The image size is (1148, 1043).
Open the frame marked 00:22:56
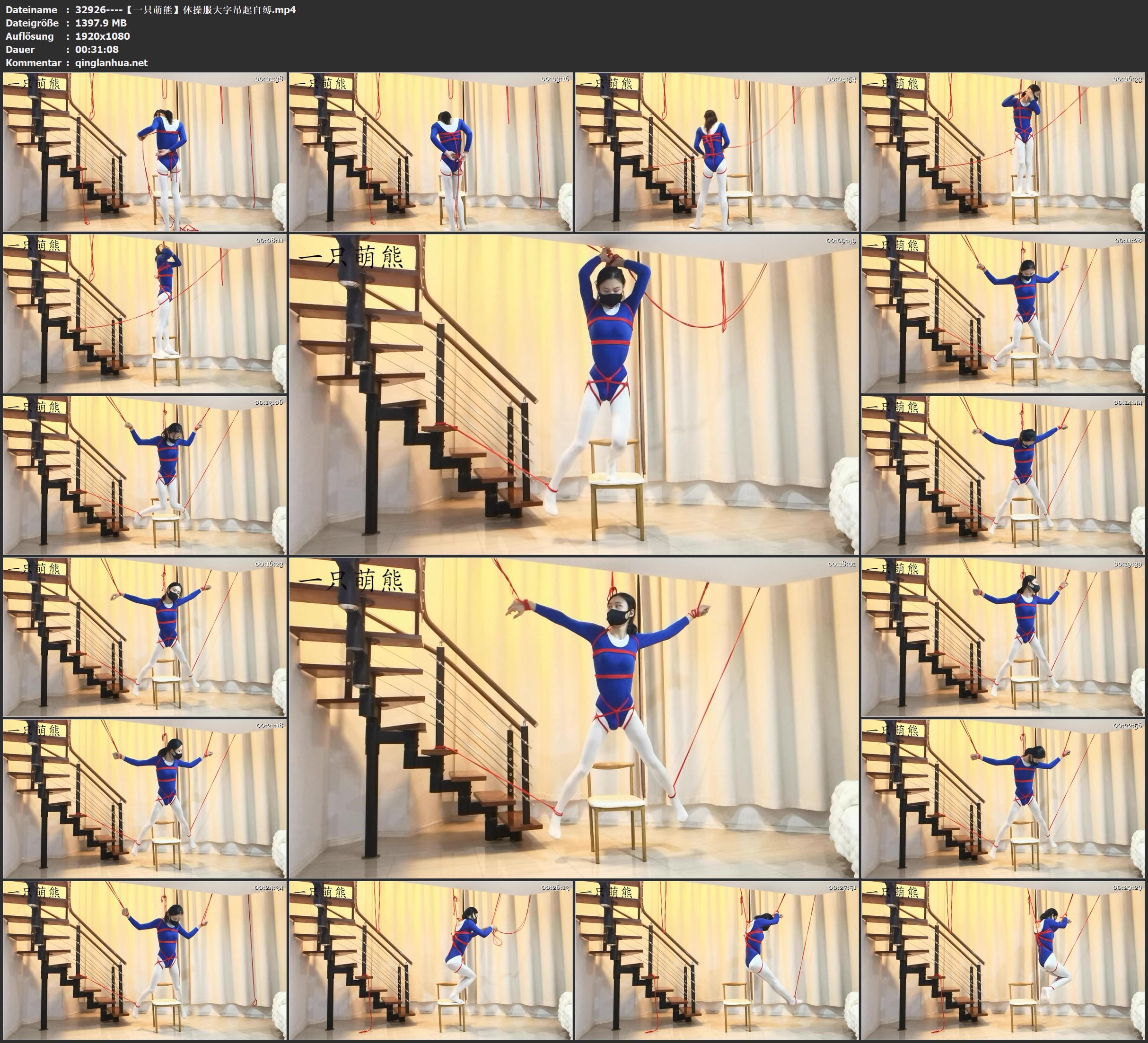click(x=1003, y=799)
